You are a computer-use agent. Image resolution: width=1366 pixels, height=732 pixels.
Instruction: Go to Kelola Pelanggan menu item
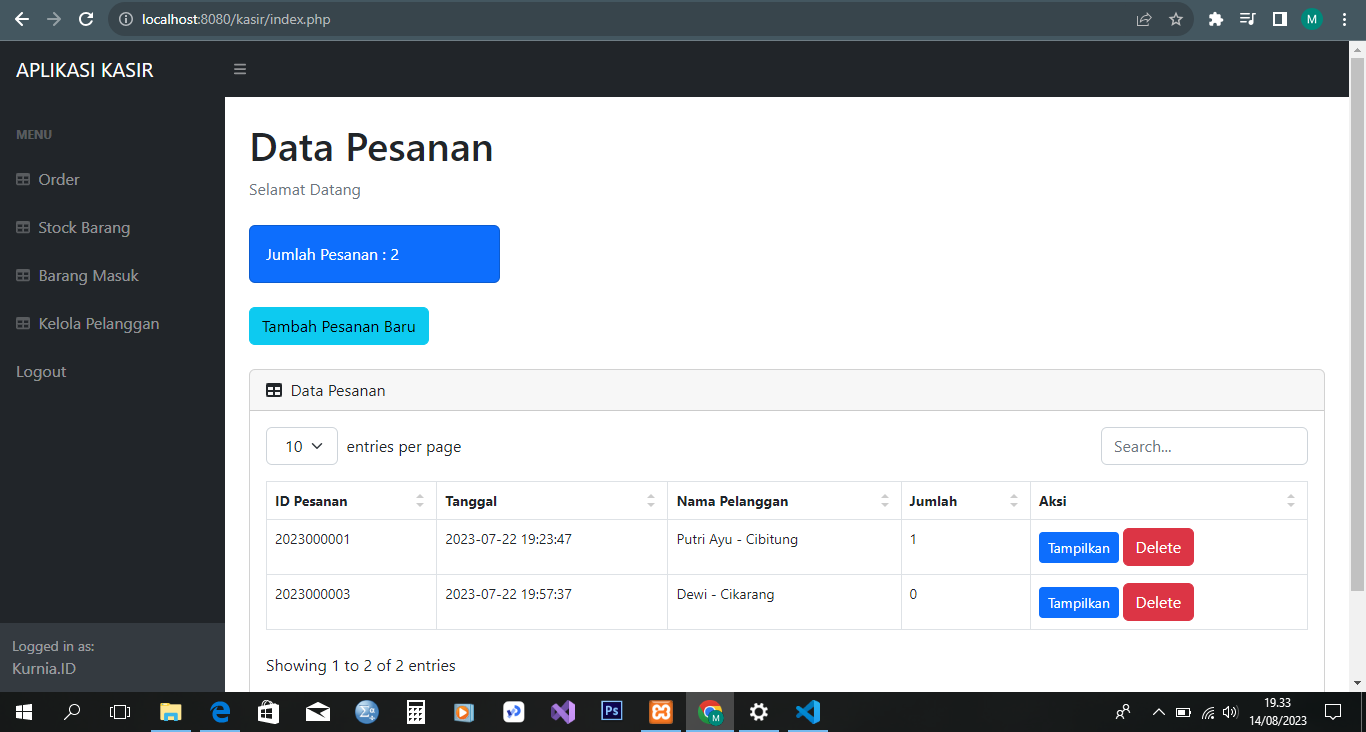pos(98,323)
